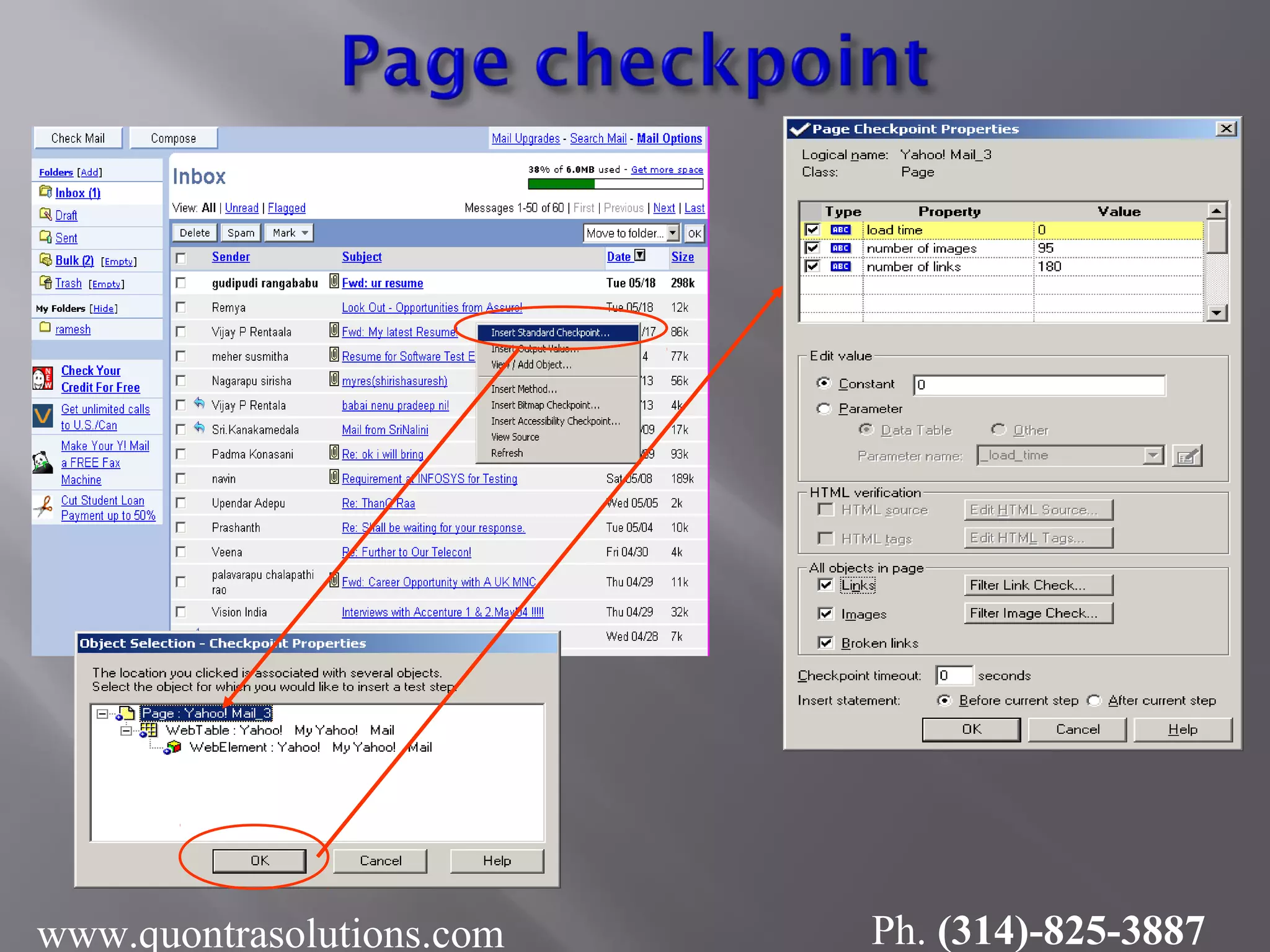Collapse the Page Yahoo! Mail_3 tree node
The image size is (1270, 952).
pyautogui.click(x=102, y=714)
